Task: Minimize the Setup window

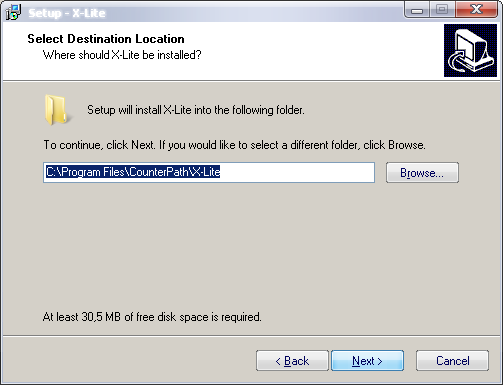Action: pyautogui.click(x=417, y=9)
